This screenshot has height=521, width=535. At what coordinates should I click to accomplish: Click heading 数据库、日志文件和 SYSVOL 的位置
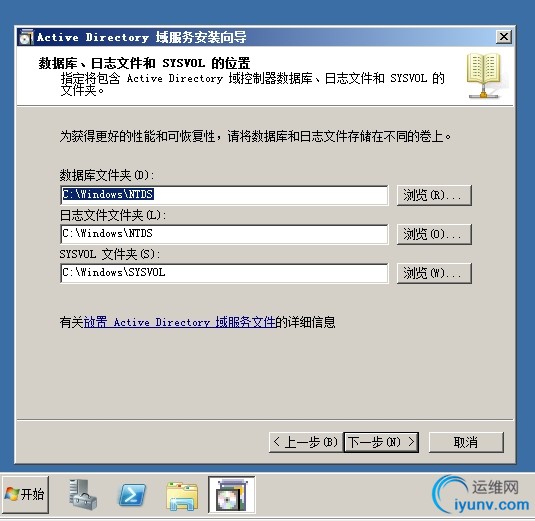pos(144,63)
